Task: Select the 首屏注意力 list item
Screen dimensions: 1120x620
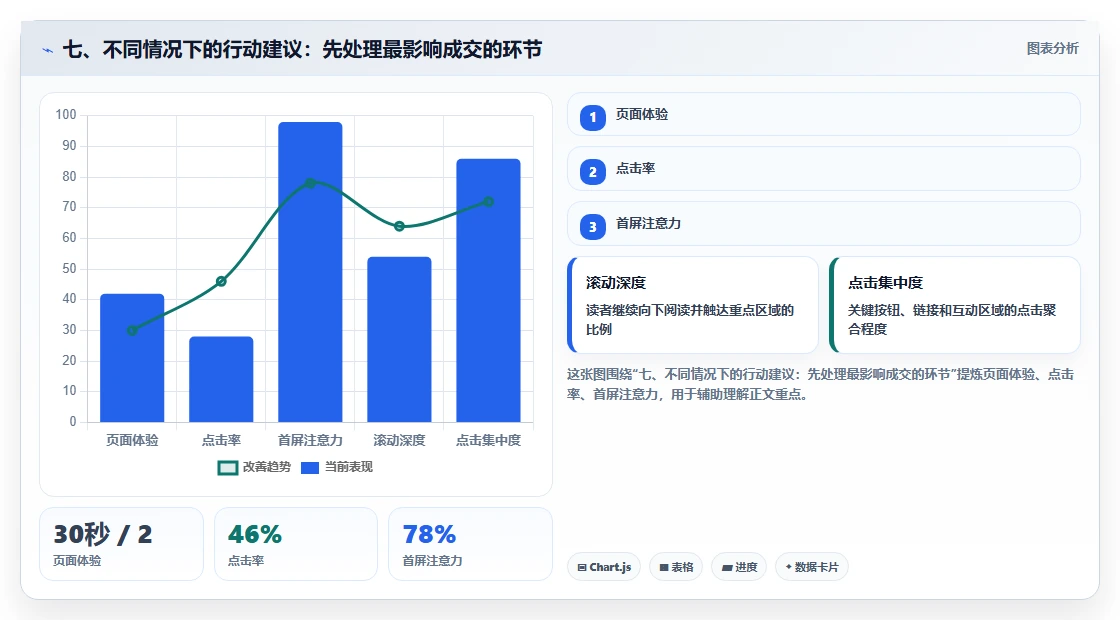Action: click(x=824, y=224)
